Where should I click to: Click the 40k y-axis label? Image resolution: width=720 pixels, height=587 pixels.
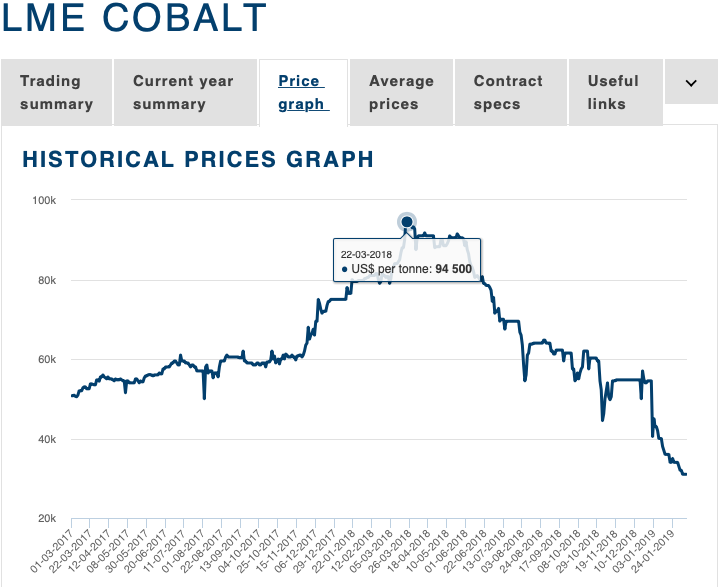tap(46, 440)
